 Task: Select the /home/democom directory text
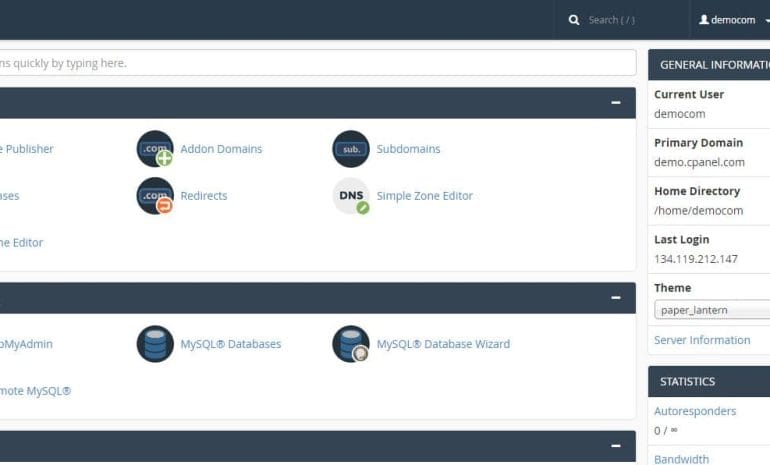point(698,211)
